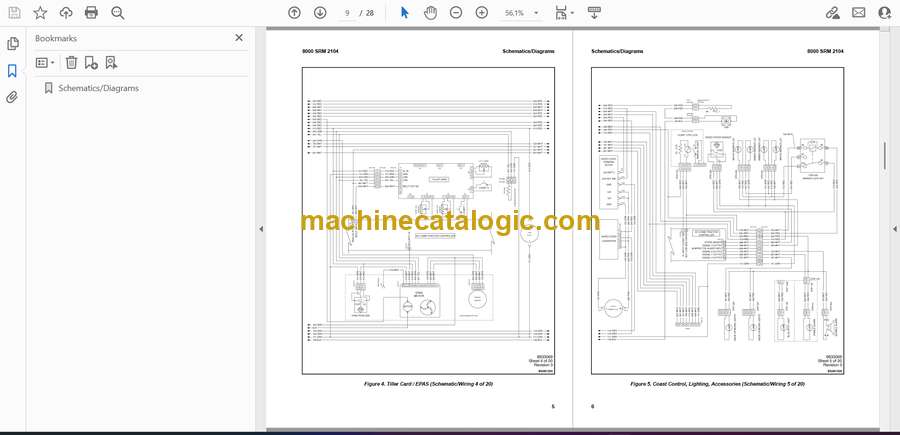Screen dimensions: 900x435
Task: Print the document
Action: pyautogui.click(x=91, y=13)
